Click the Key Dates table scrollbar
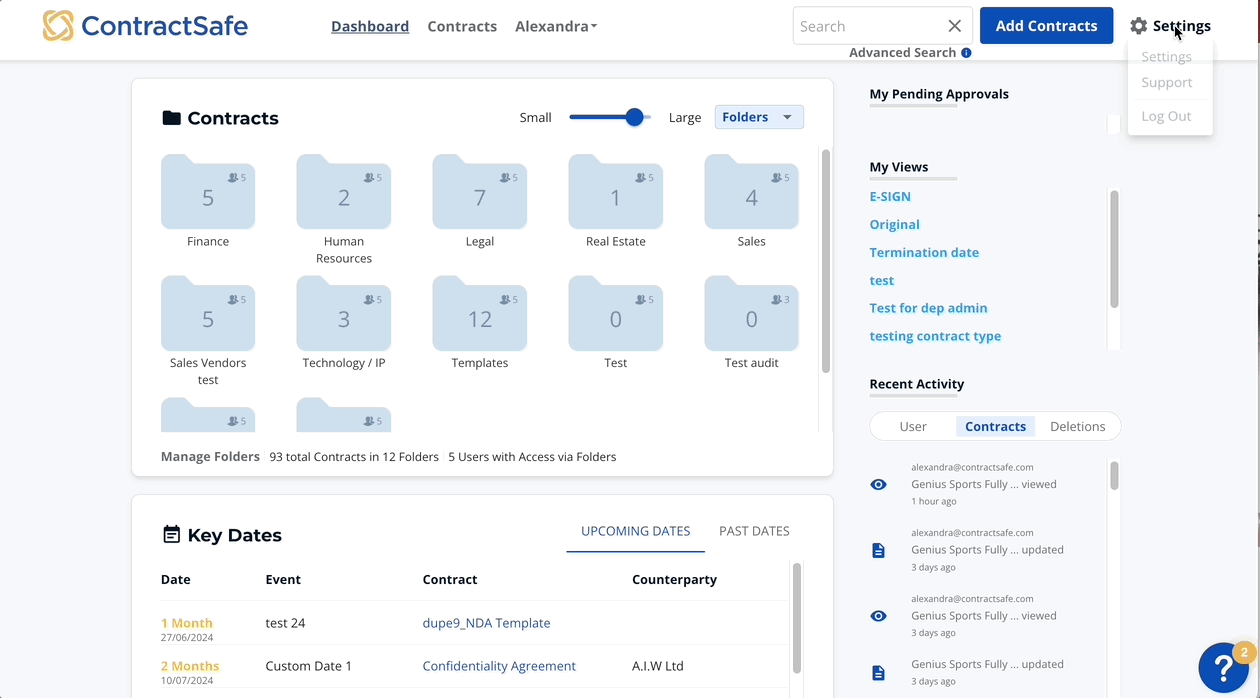This screenshot has width=1260, height=698. [797, 618]
